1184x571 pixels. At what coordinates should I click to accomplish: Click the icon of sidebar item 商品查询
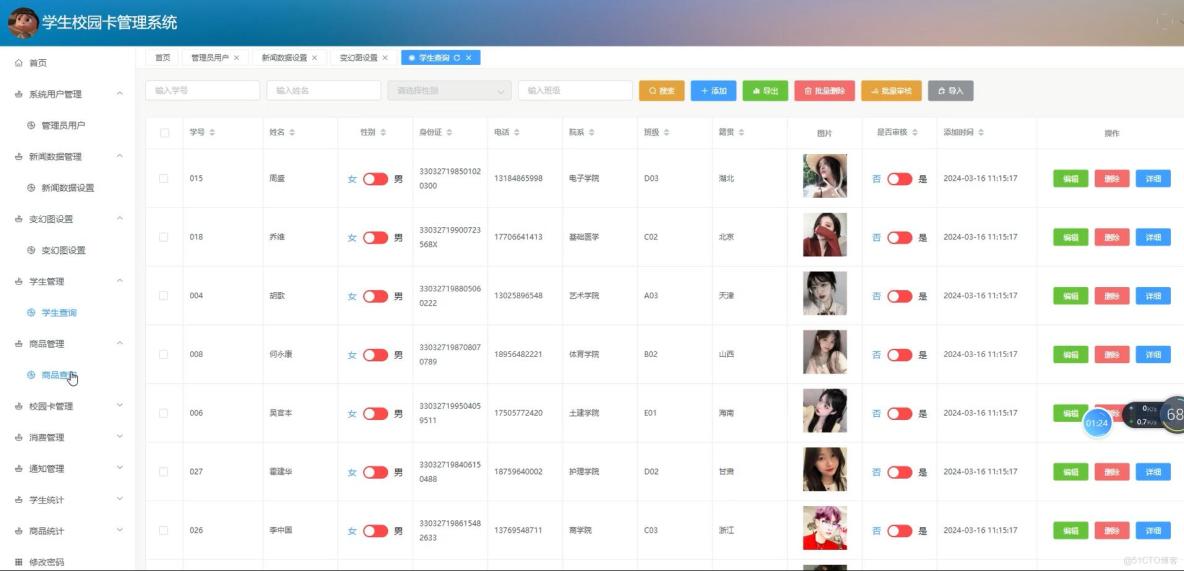pyautogui.click(x=31, y=375)
